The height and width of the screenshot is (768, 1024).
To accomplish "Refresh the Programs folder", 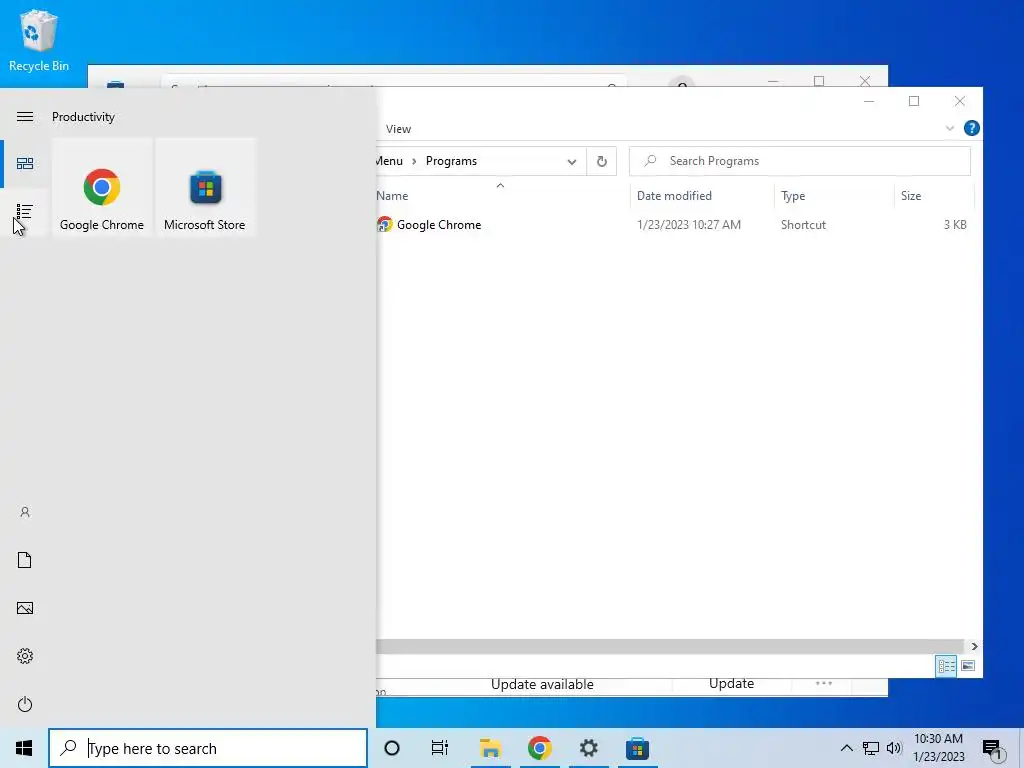I will 601,161.
